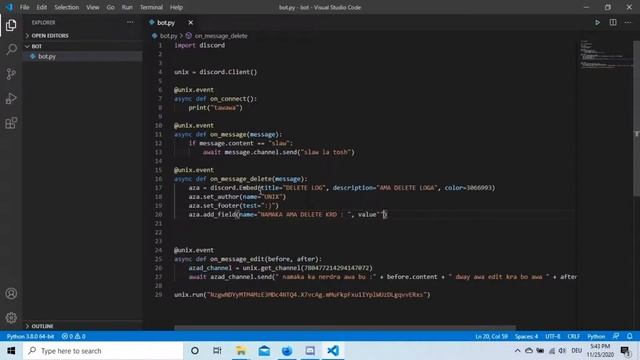Click line 1 import discord

pos(199,45)
